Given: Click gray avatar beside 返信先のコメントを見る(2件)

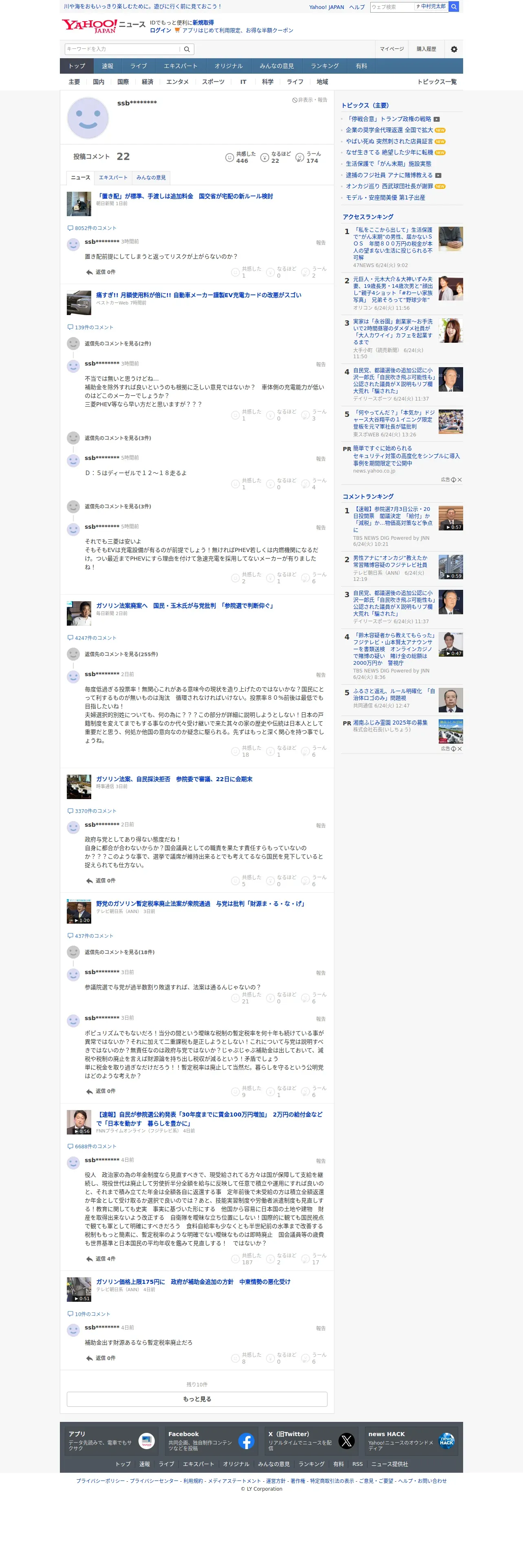Looking at the screenshot, I should click(73, 343).
